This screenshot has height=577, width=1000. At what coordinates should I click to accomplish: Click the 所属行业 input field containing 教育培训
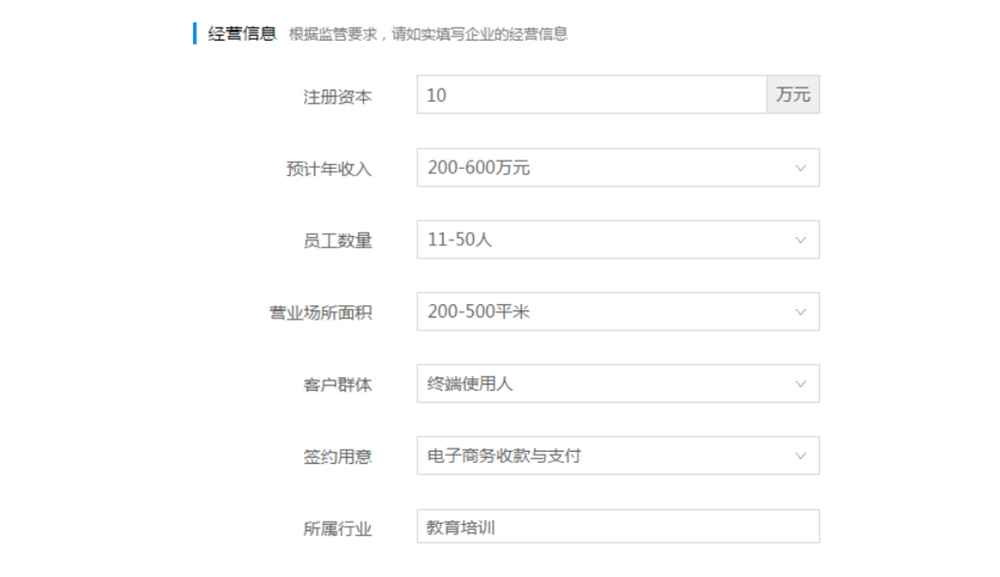point(617,527)
